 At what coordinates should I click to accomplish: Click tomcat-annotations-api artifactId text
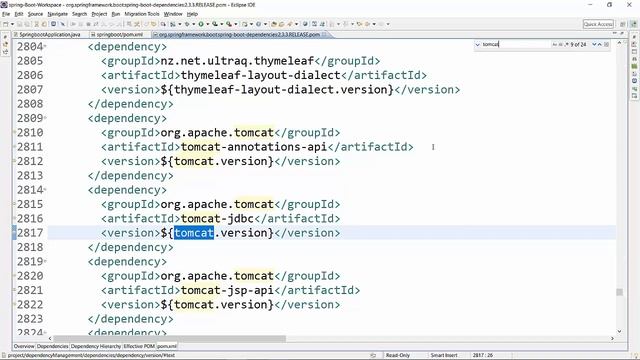(x=254, y=147)
